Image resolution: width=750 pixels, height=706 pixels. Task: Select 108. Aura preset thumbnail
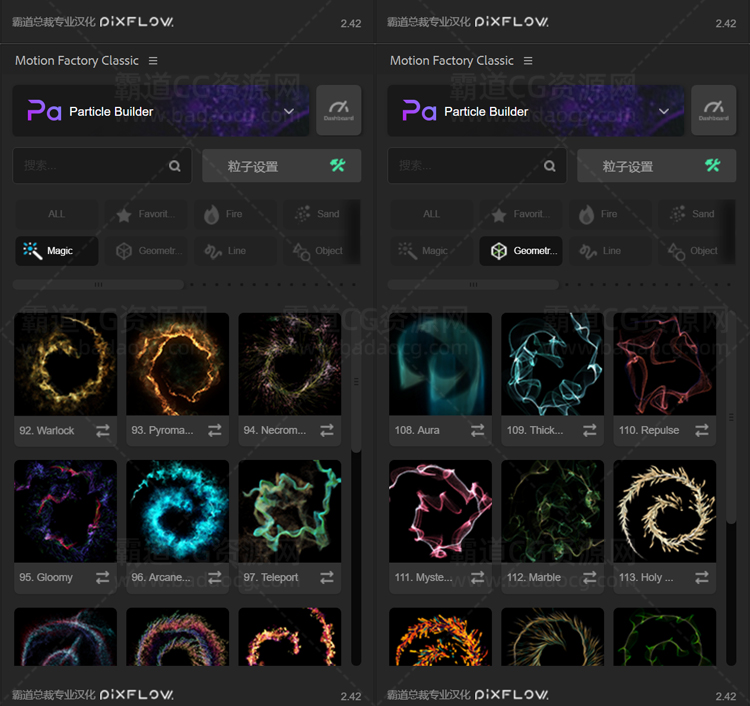441,364
